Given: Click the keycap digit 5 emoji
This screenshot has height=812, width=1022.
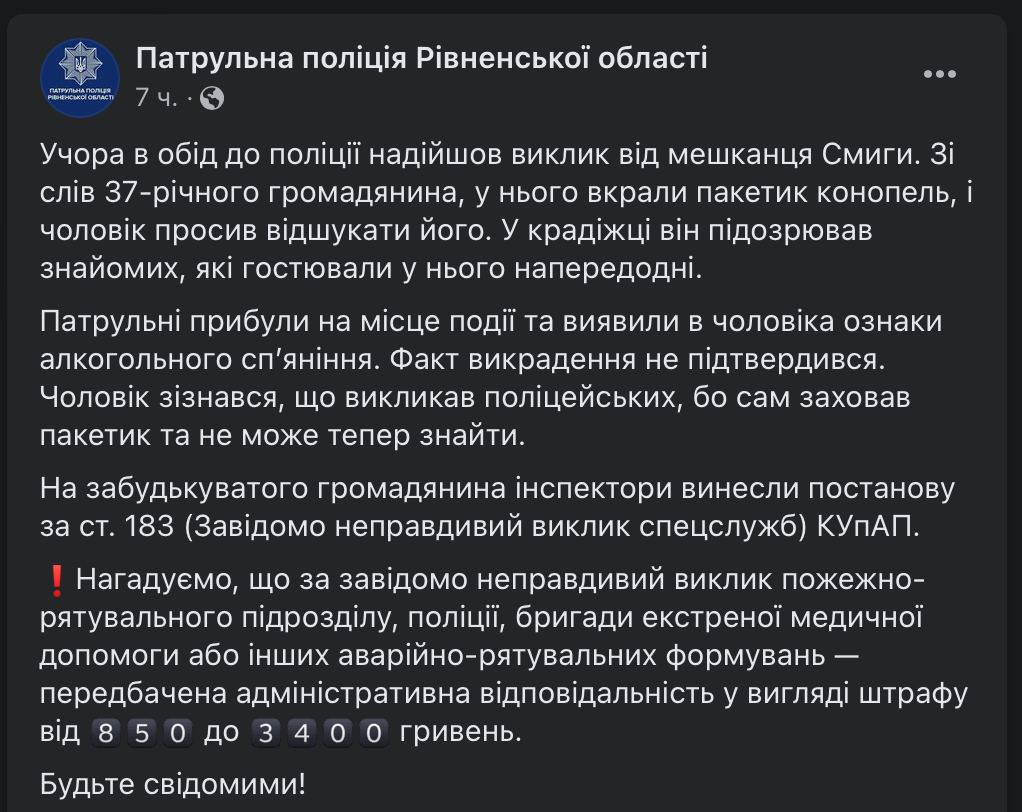Looking at the screenshot, I should click(142, 733).
